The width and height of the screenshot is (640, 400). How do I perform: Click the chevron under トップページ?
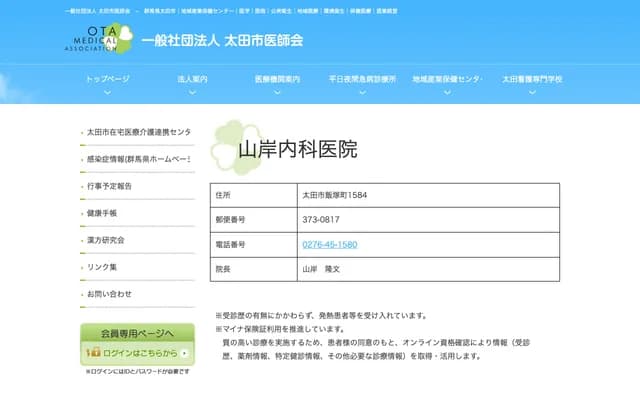pos(107,91)
